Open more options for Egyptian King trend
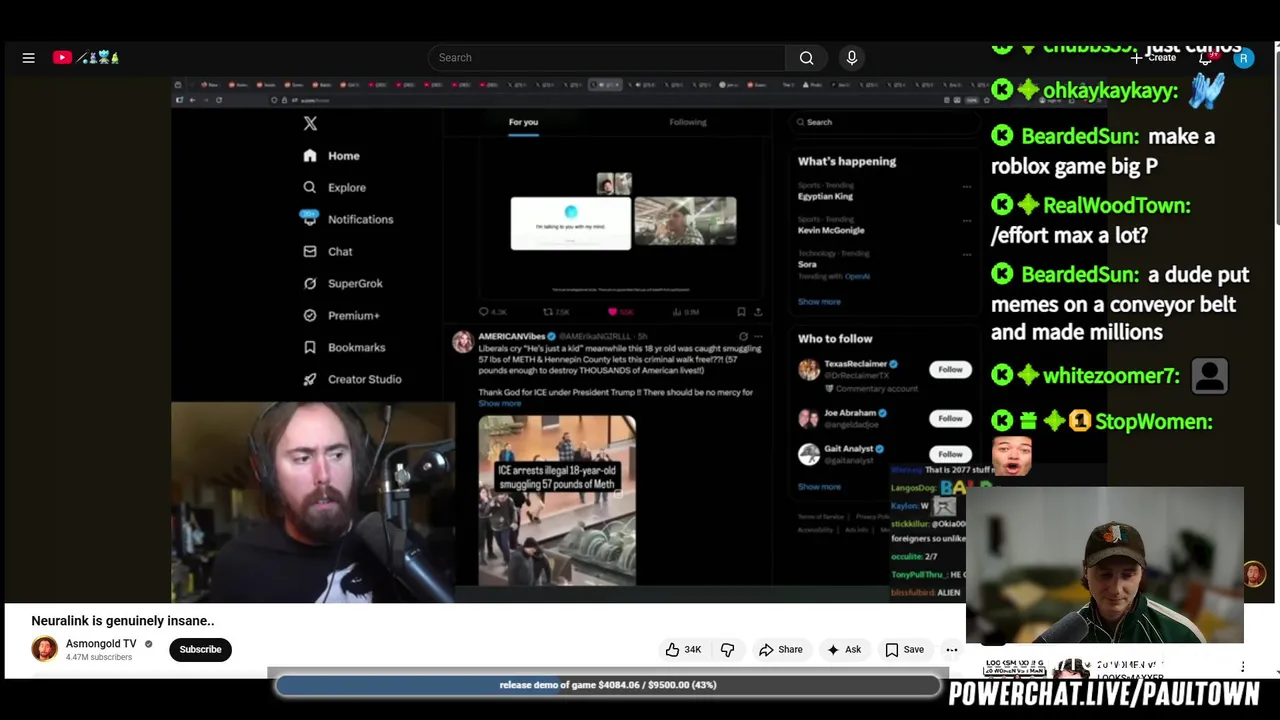 [x=966, y=187]
